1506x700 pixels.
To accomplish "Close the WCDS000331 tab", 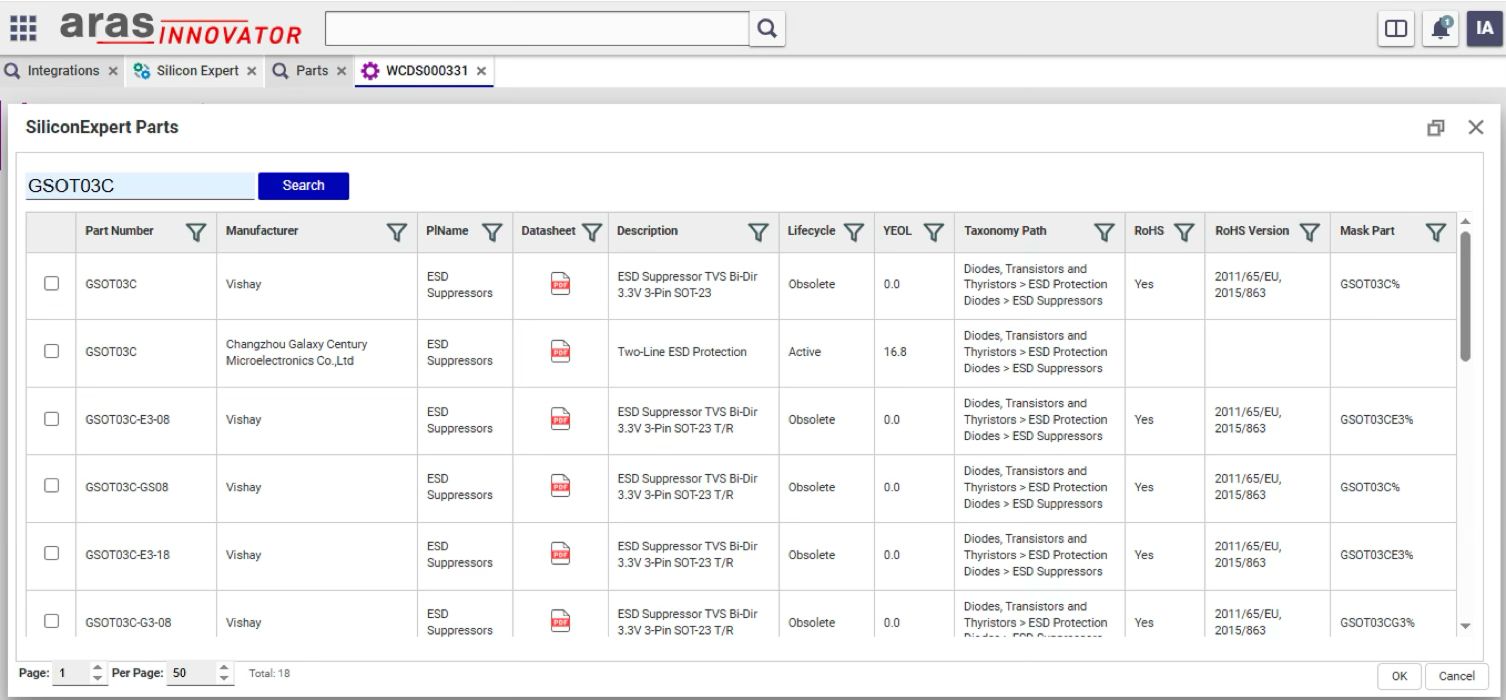I will coord(481,71).
